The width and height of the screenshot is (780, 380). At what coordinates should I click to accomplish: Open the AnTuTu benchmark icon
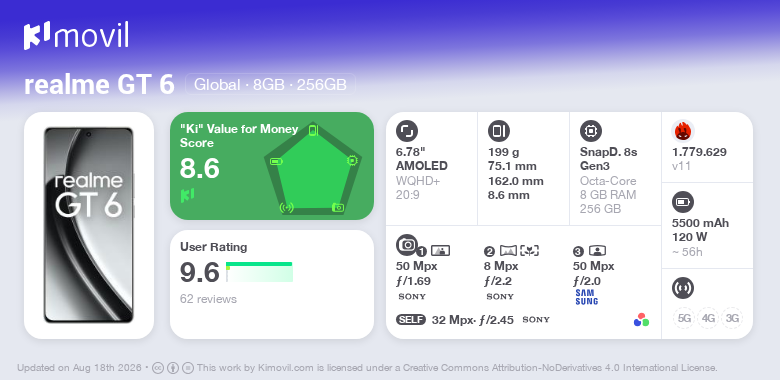(x=682, y=131)
